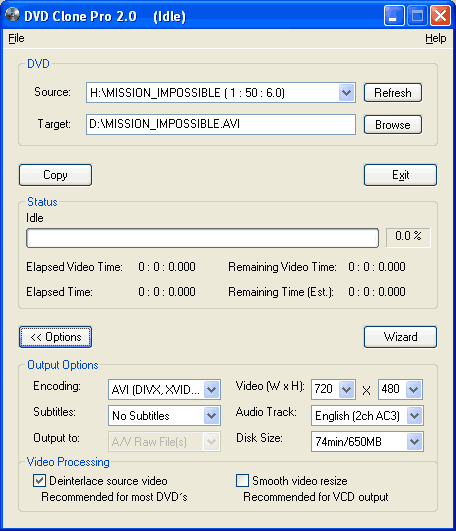Click 'Recommended for most DVD's' text
This screenshot has height=531, width=456.
point(114,497)
